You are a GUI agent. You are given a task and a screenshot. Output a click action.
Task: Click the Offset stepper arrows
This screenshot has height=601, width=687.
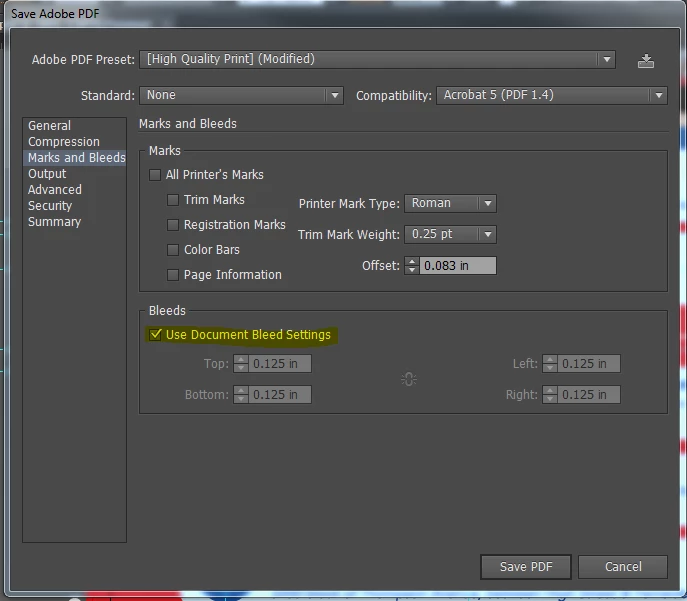412,266
